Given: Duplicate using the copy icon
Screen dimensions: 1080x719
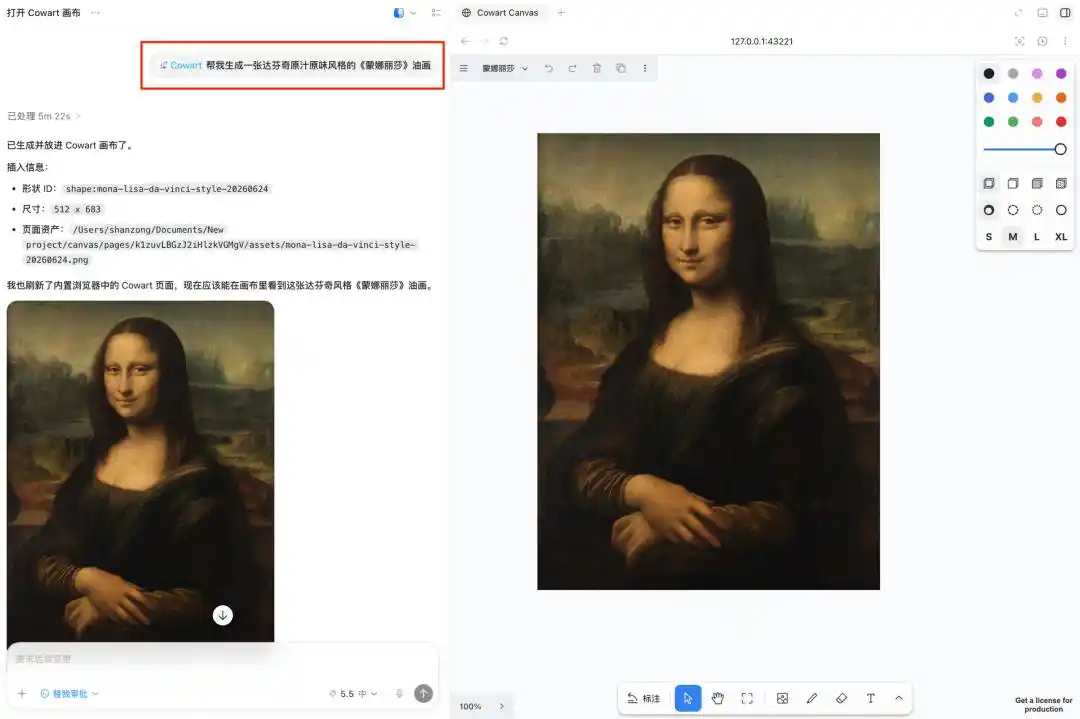Looking at the screenshot, I should 621,68.
